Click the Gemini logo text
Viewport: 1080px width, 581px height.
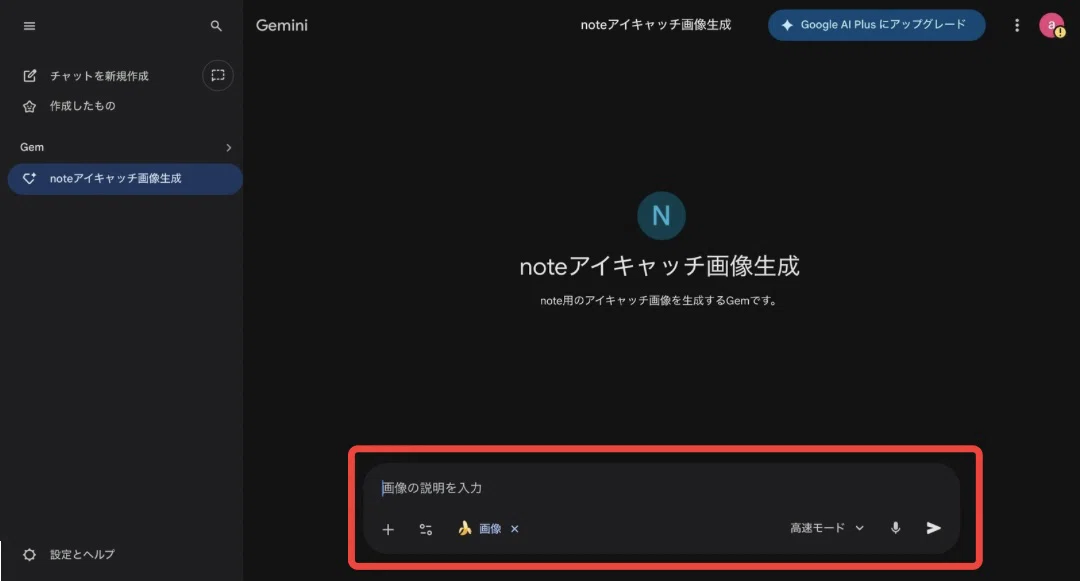coord(282,25)
